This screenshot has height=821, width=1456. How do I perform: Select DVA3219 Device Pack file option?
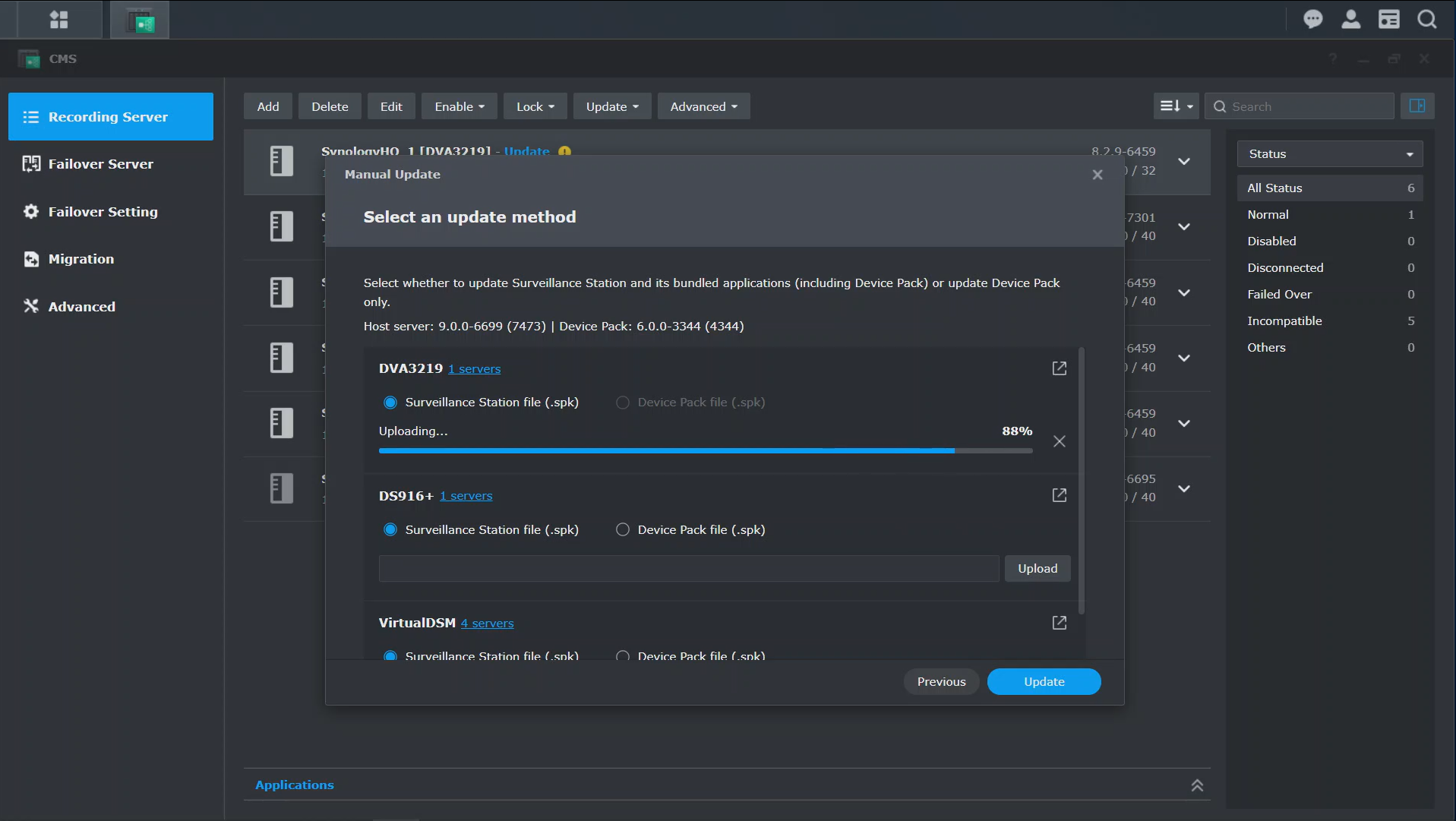[x=623, y=403]
